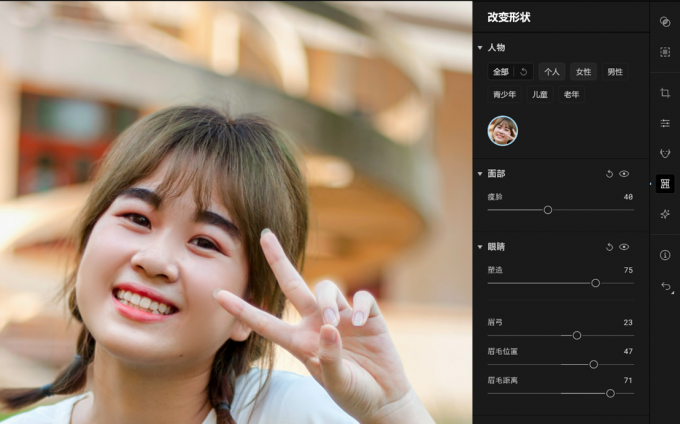This screenshot has width=680, height=424.
Task: Select the 青少年 filter
Action: click(x=504, y=95)
